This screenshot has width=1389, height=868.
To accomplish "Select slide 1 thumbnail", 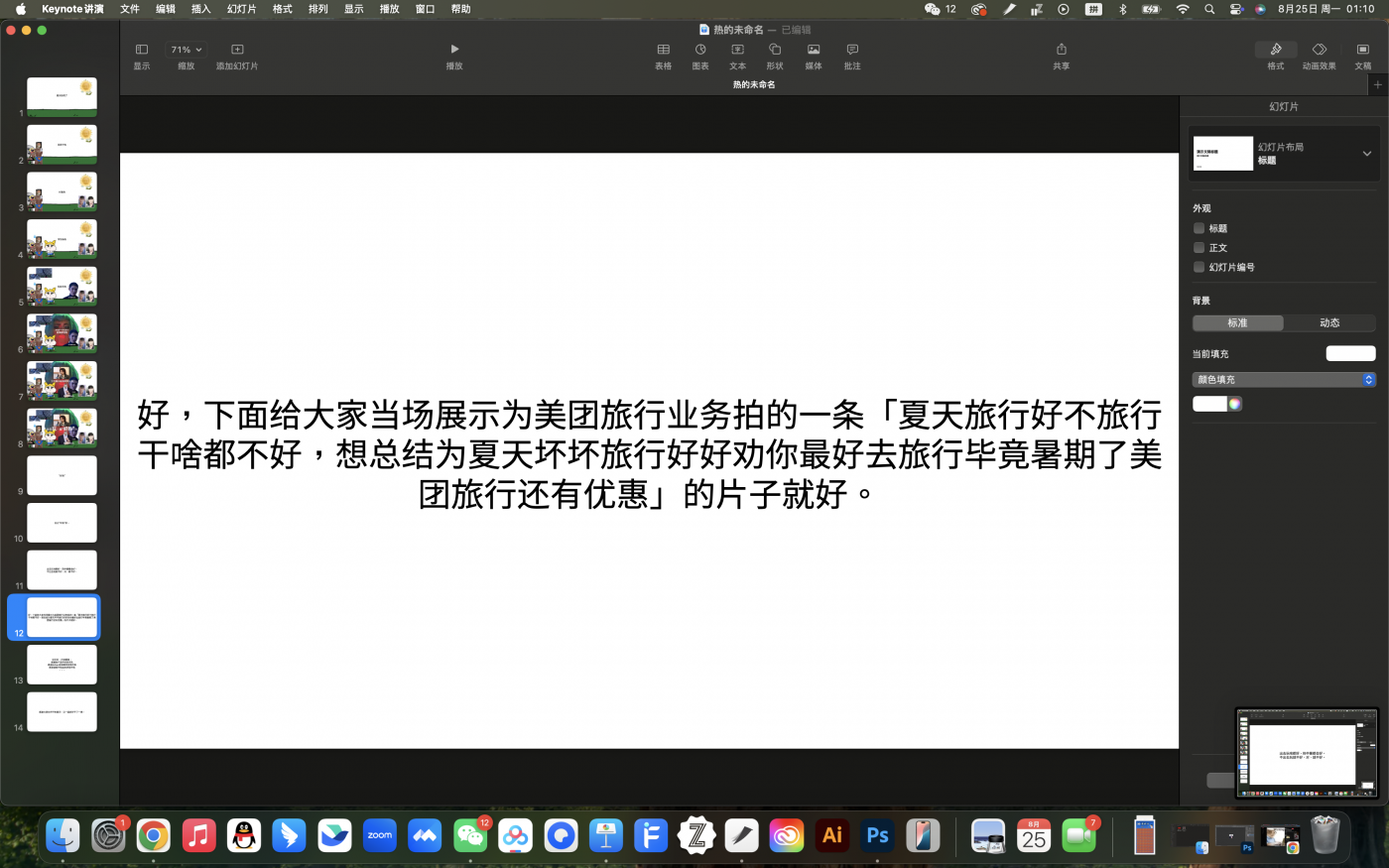I will tap(62, 97).
